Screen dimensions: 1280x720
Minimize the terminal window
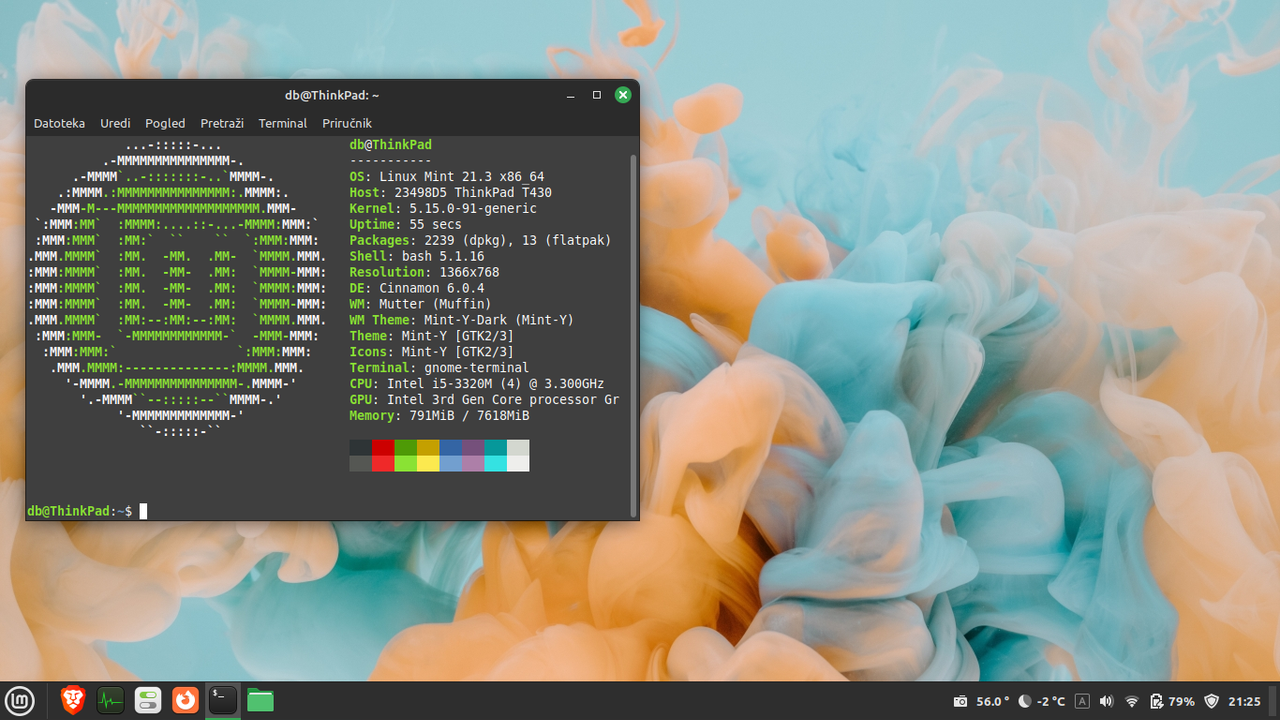(570, 95)
